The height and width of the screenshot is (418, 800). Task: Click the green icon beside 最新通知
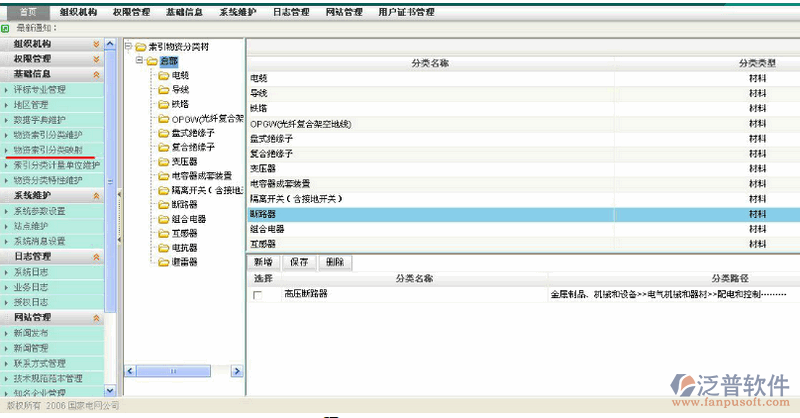[6, 28]
